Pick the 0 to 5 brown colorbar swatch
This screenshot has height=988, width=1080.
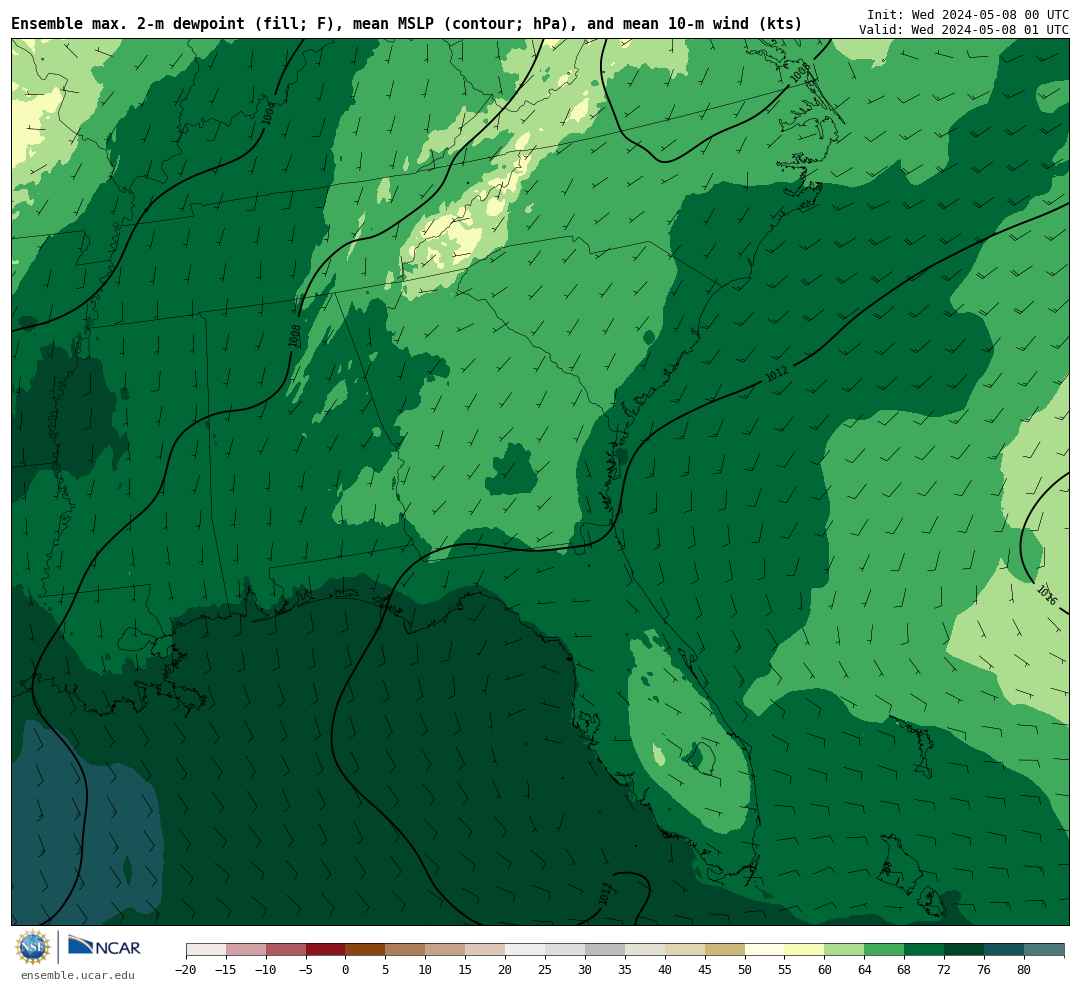coord(366,950)
